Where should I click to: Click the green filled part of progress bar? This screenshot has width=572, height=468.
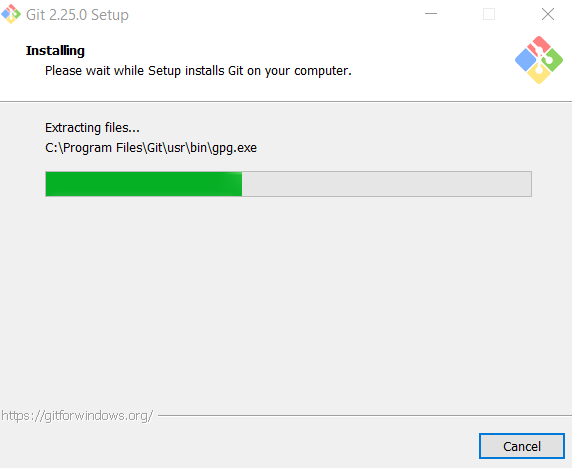[x=144, y=184]
